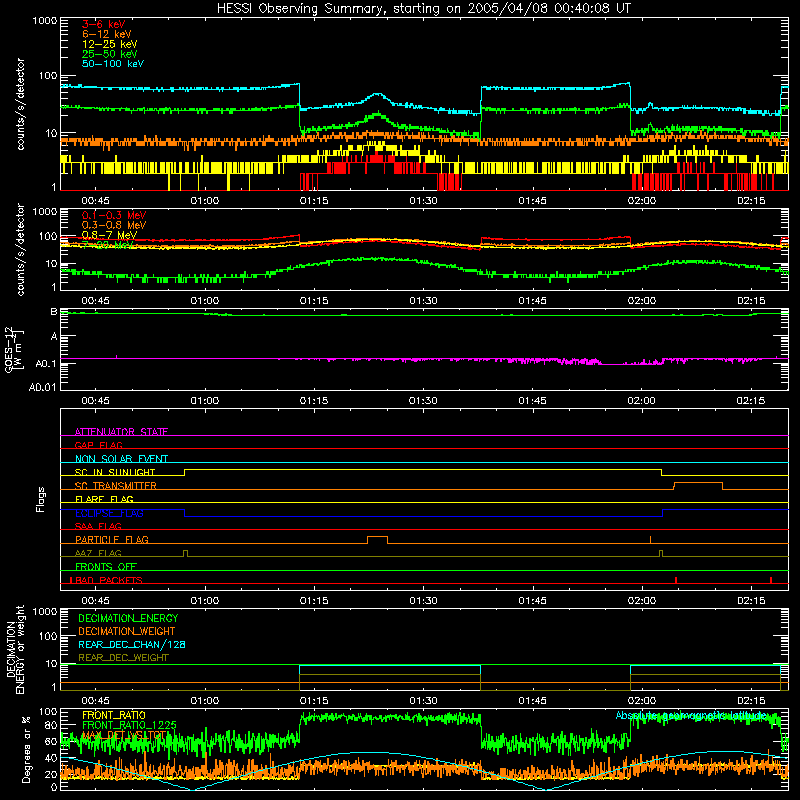Select the 6-12 keV legend label

coord(107,34)
